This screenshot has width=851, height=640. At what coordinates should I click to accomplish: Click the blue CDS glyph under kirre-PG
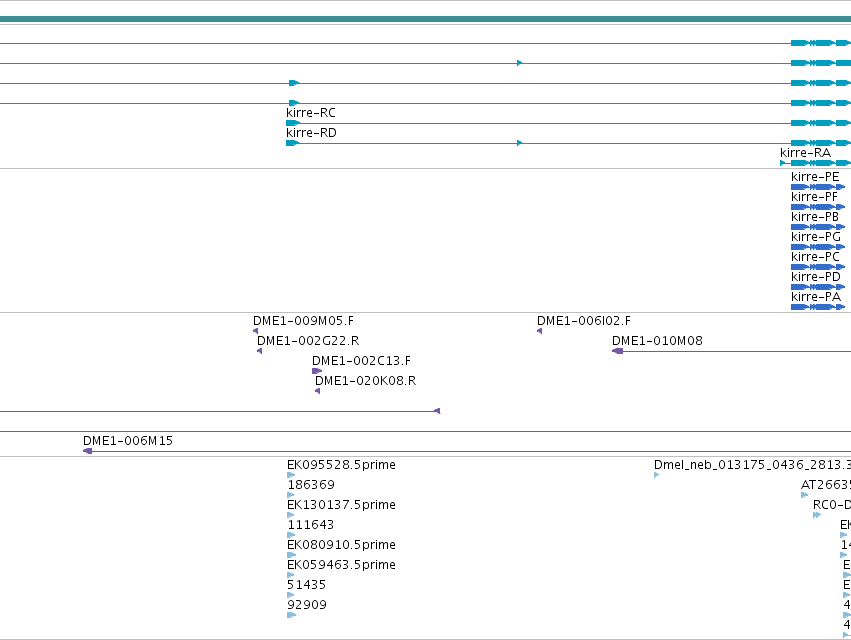pos(818,247)
